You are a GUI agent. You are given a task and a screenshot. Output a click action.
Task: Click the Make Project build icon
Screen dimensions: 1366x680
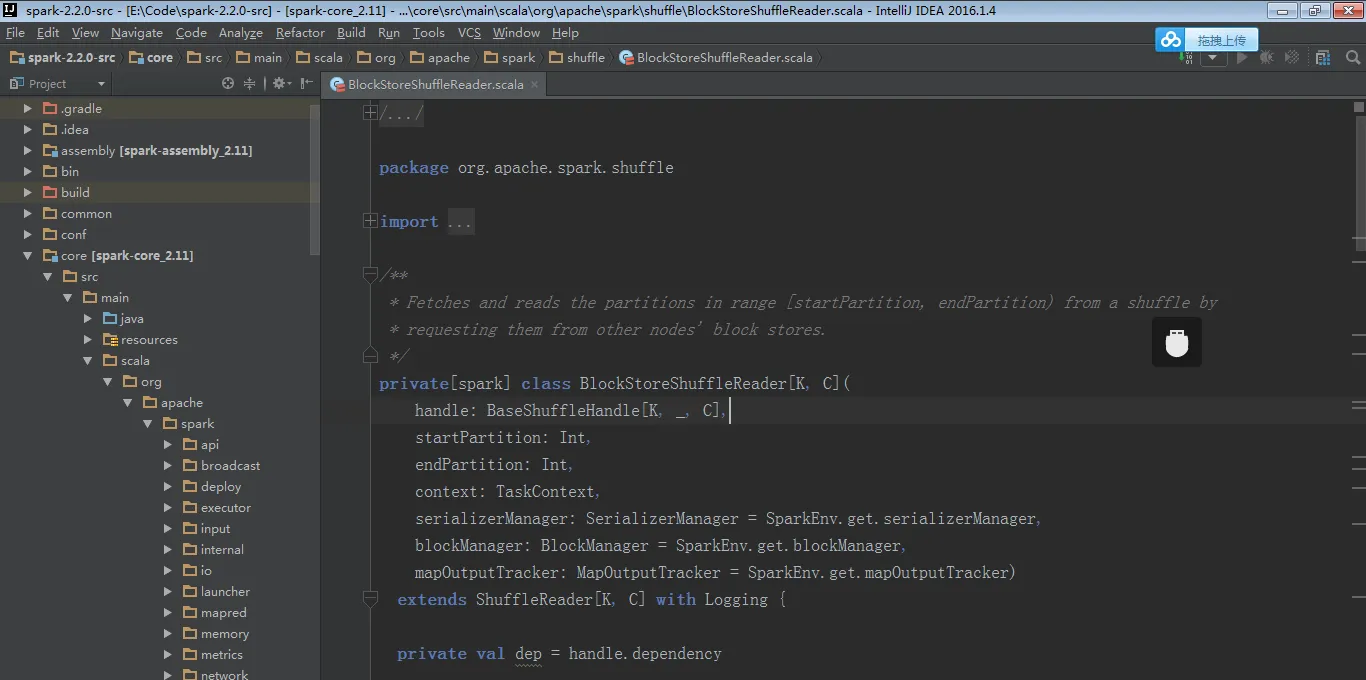[1187, 58]
